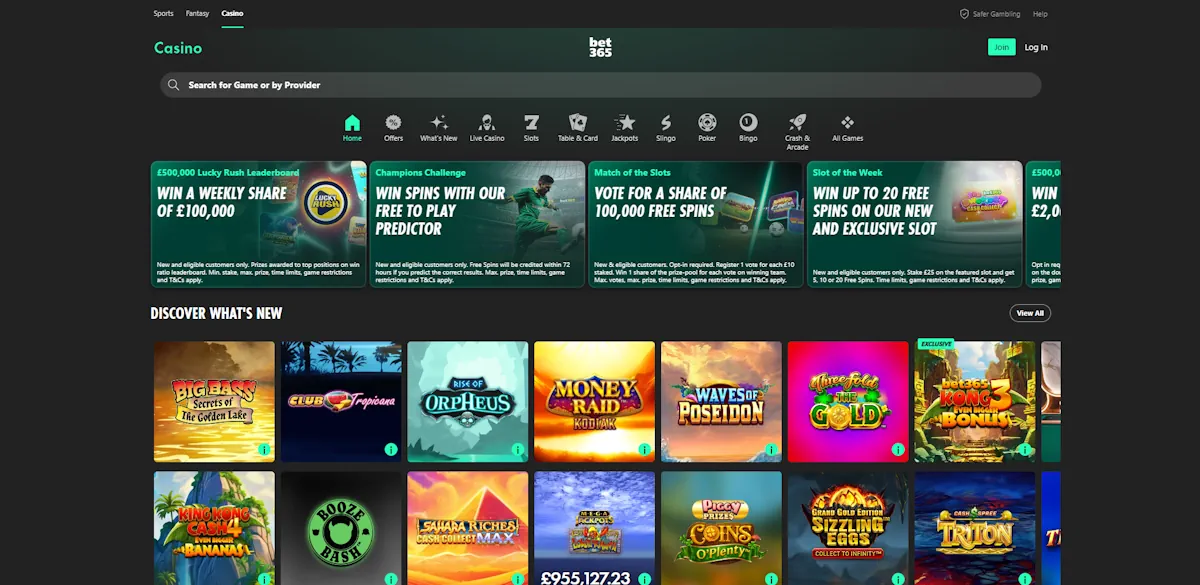Launch bet365 Kong 3 Bonus game

point(974,401)
